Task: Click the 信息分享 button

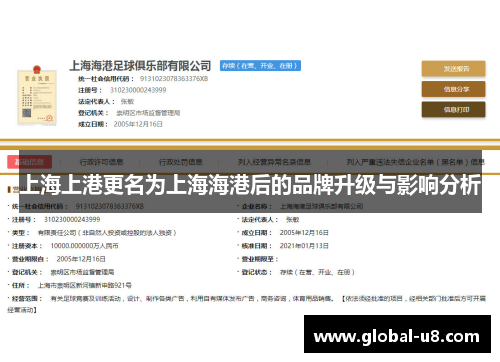Action: pyautogui.click(x=453, y=89)
